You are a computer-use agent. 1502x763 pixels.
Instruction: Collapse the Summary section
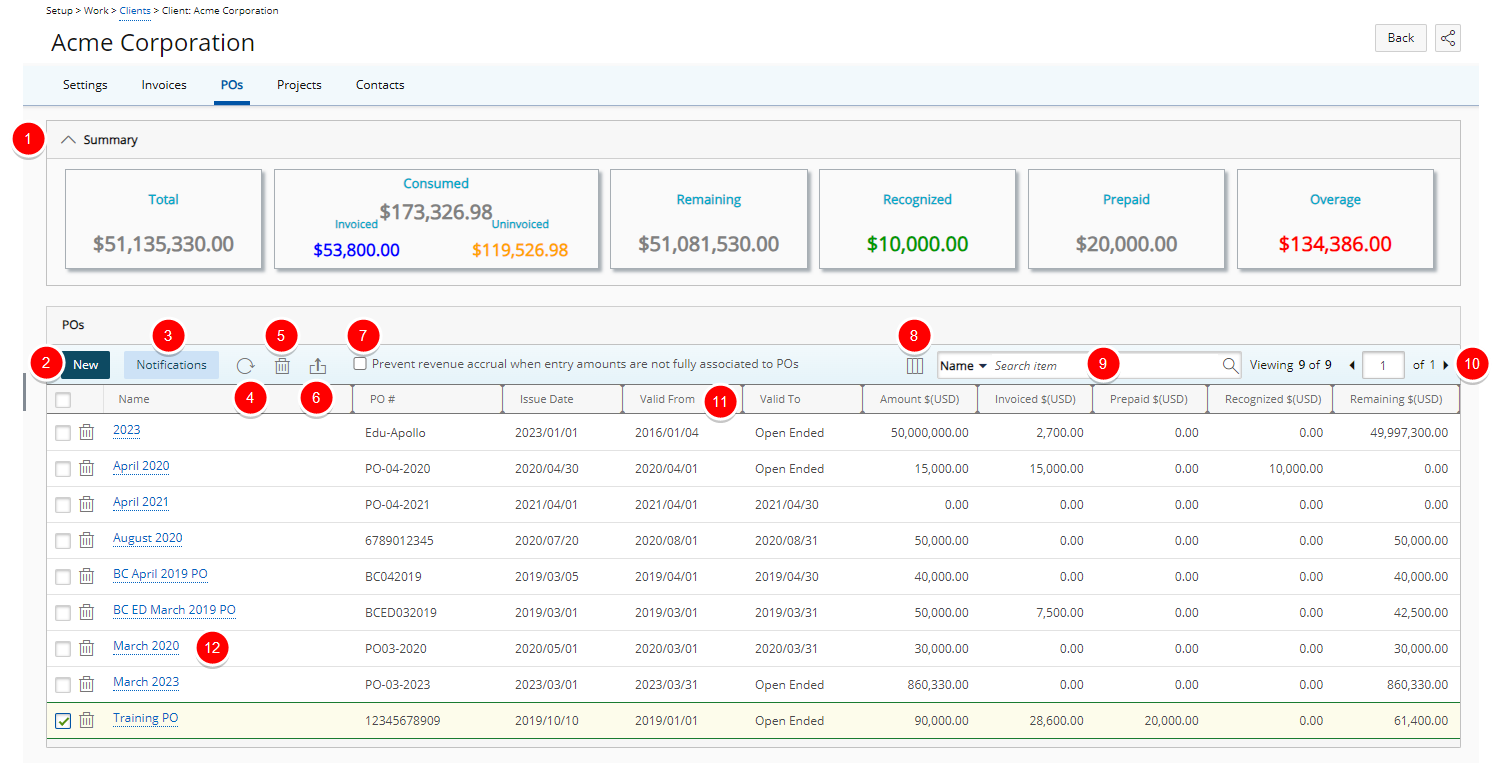(x=68, y=140)
